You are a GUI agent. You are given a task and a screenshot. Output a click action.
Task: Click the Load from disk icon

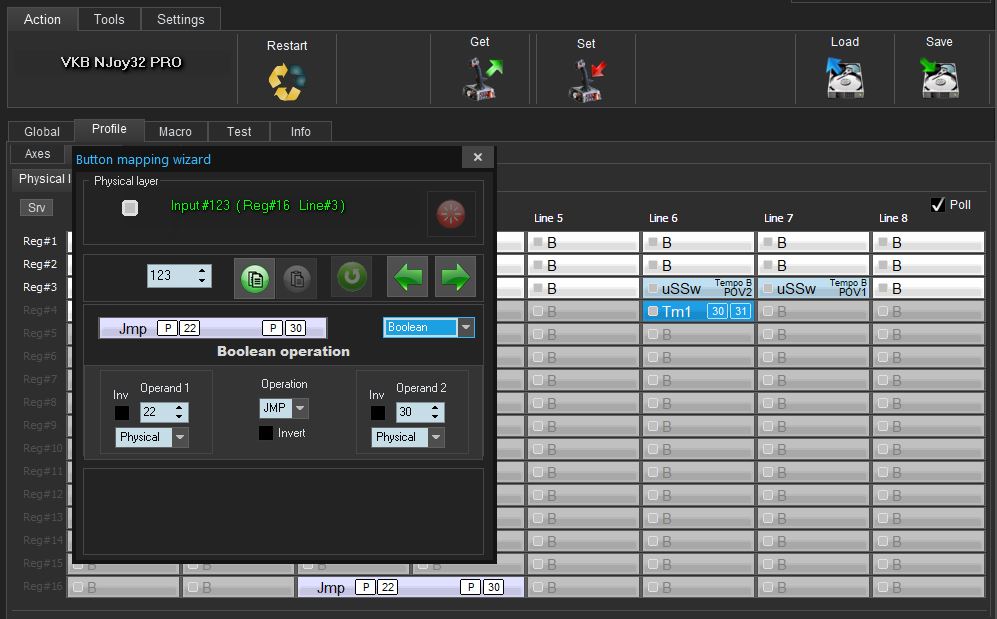point(844,78)
